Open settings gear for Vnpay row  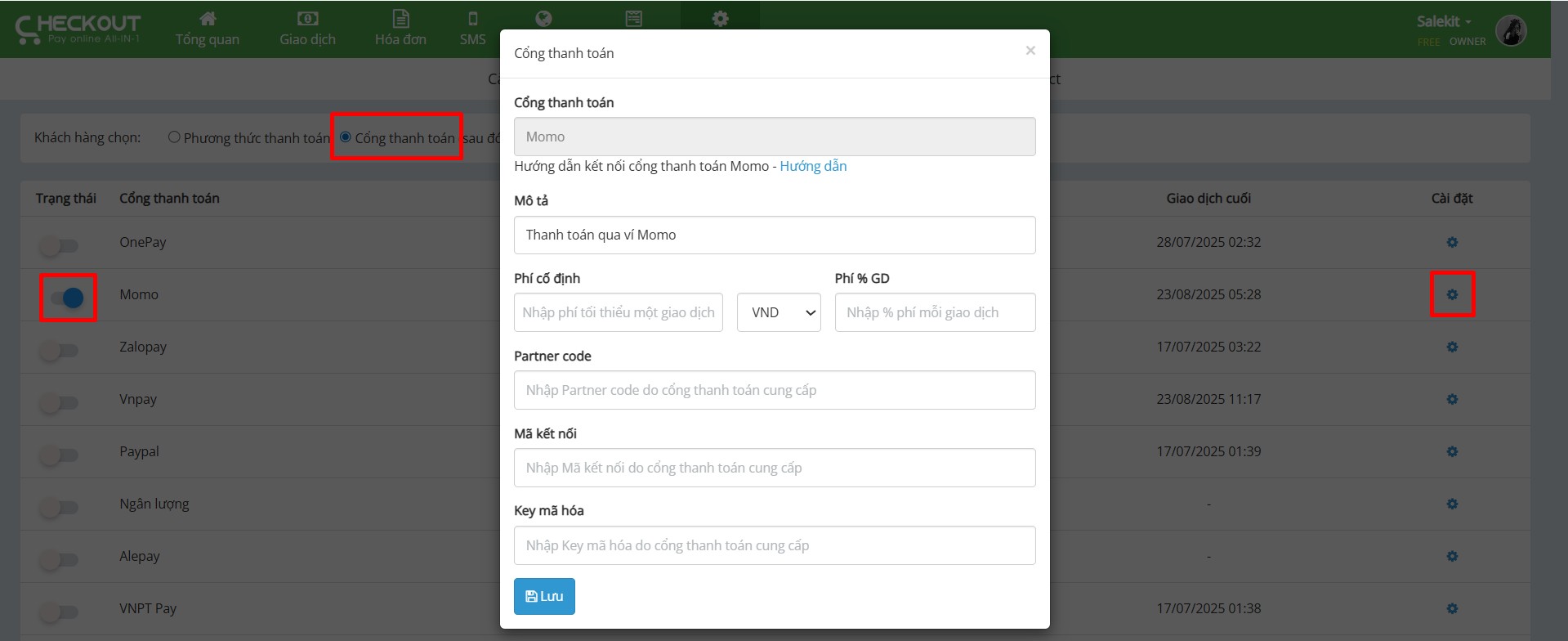click(x=1452, y=399)
